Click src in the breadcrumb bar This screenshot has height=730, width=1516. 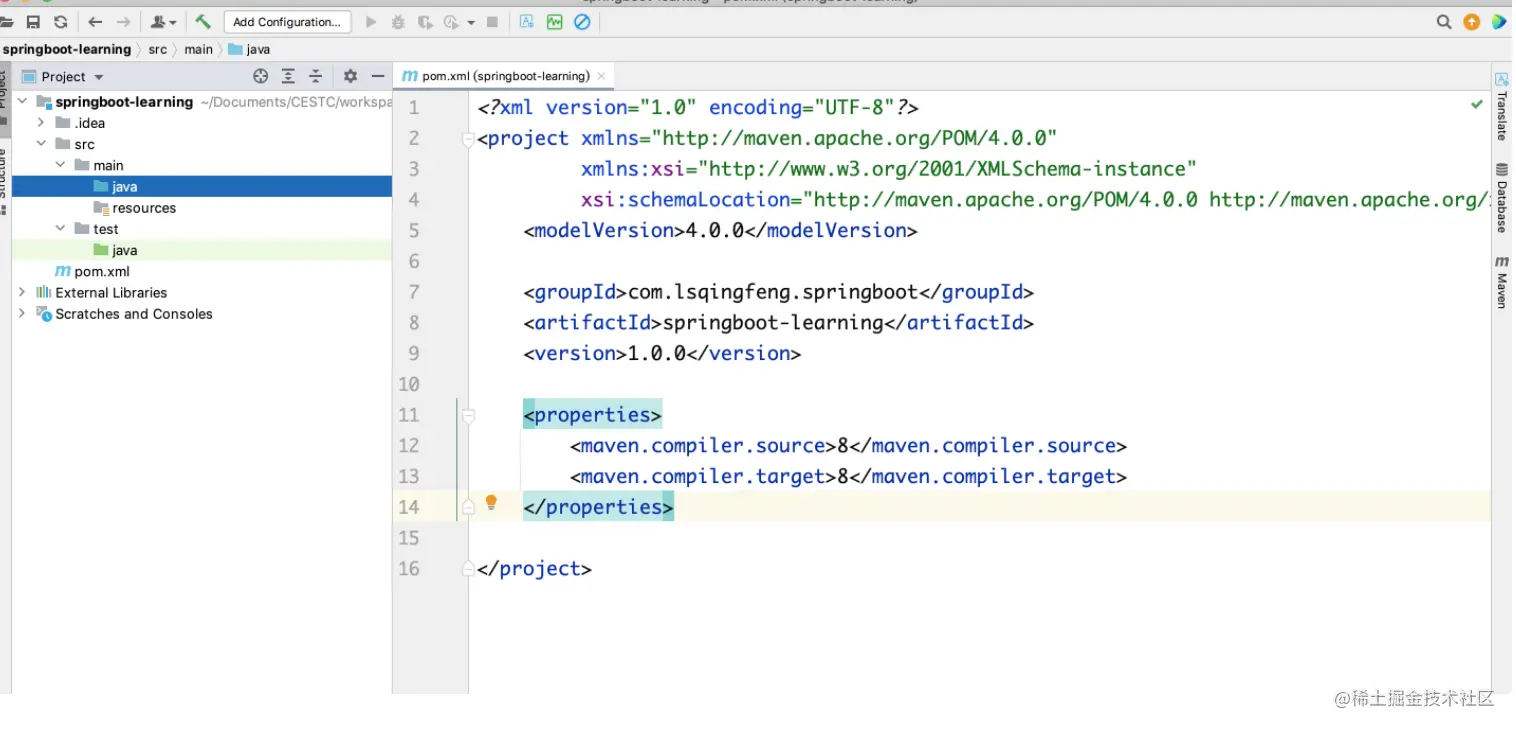pos(158,49)
